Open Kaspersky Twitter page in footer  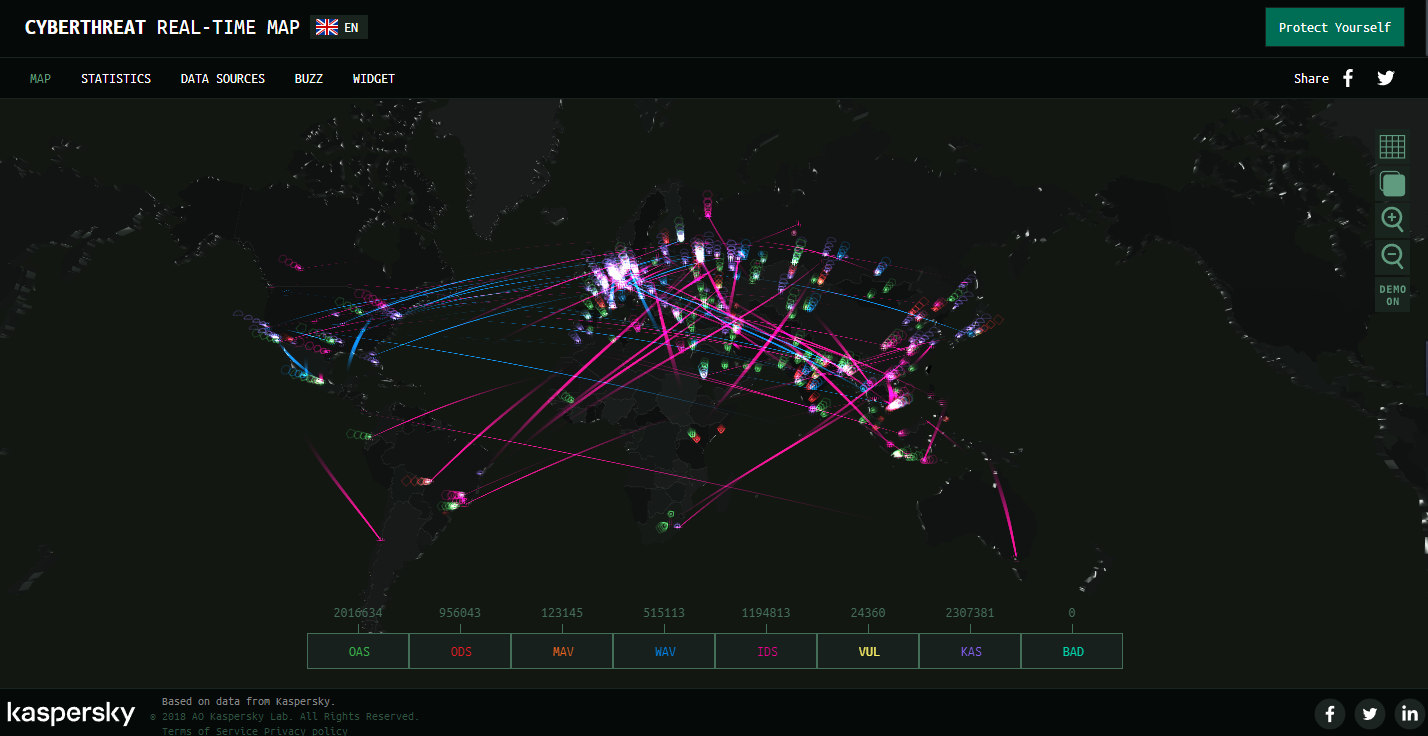click(1370, 713)
